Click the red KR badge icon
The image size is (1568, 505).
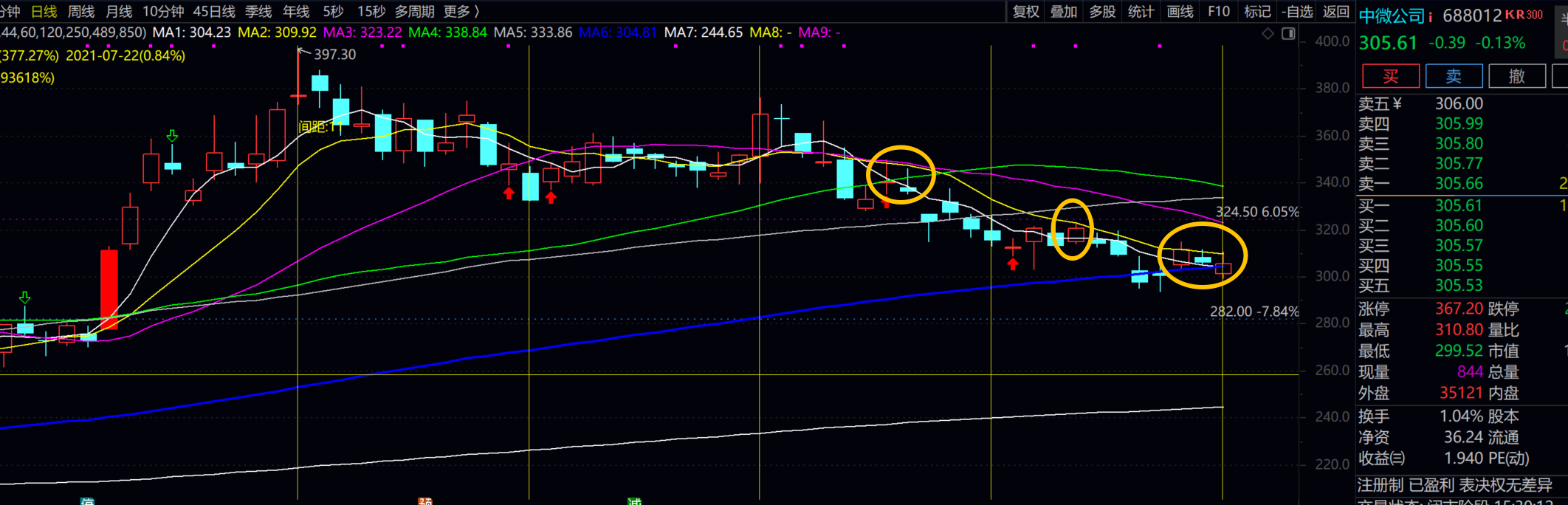tap(1524, 15)
